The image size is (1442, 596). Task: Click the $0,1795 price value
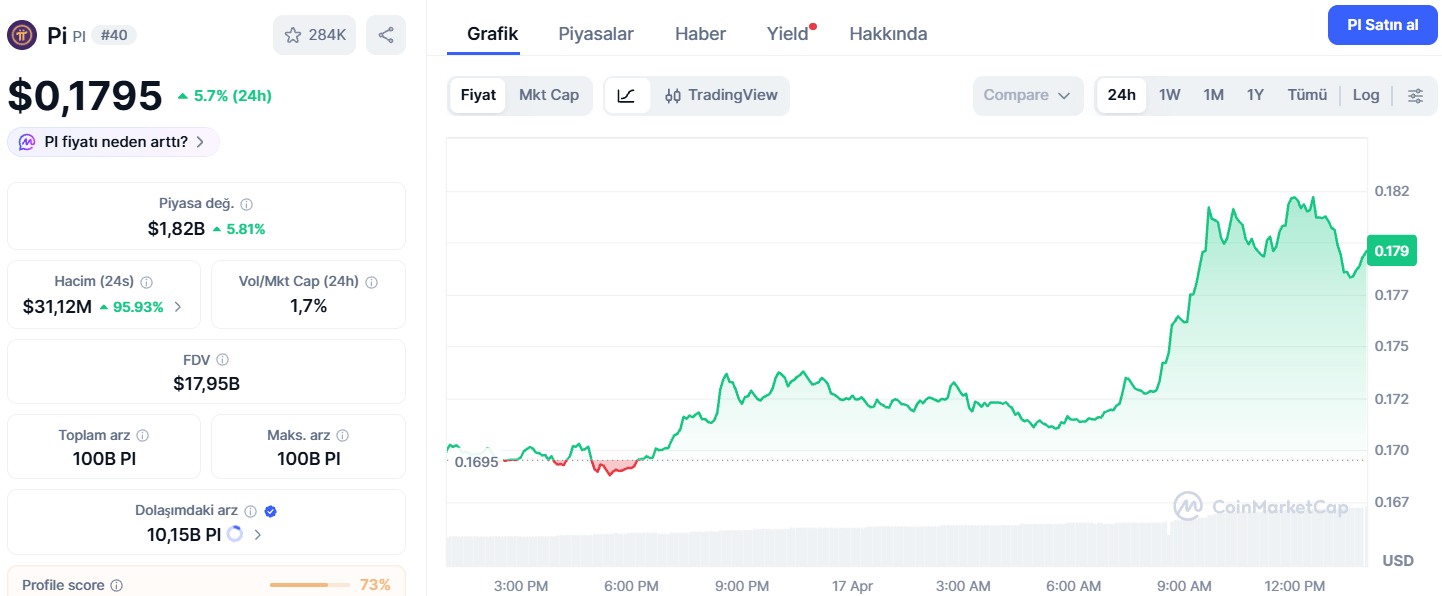point(85,96)
